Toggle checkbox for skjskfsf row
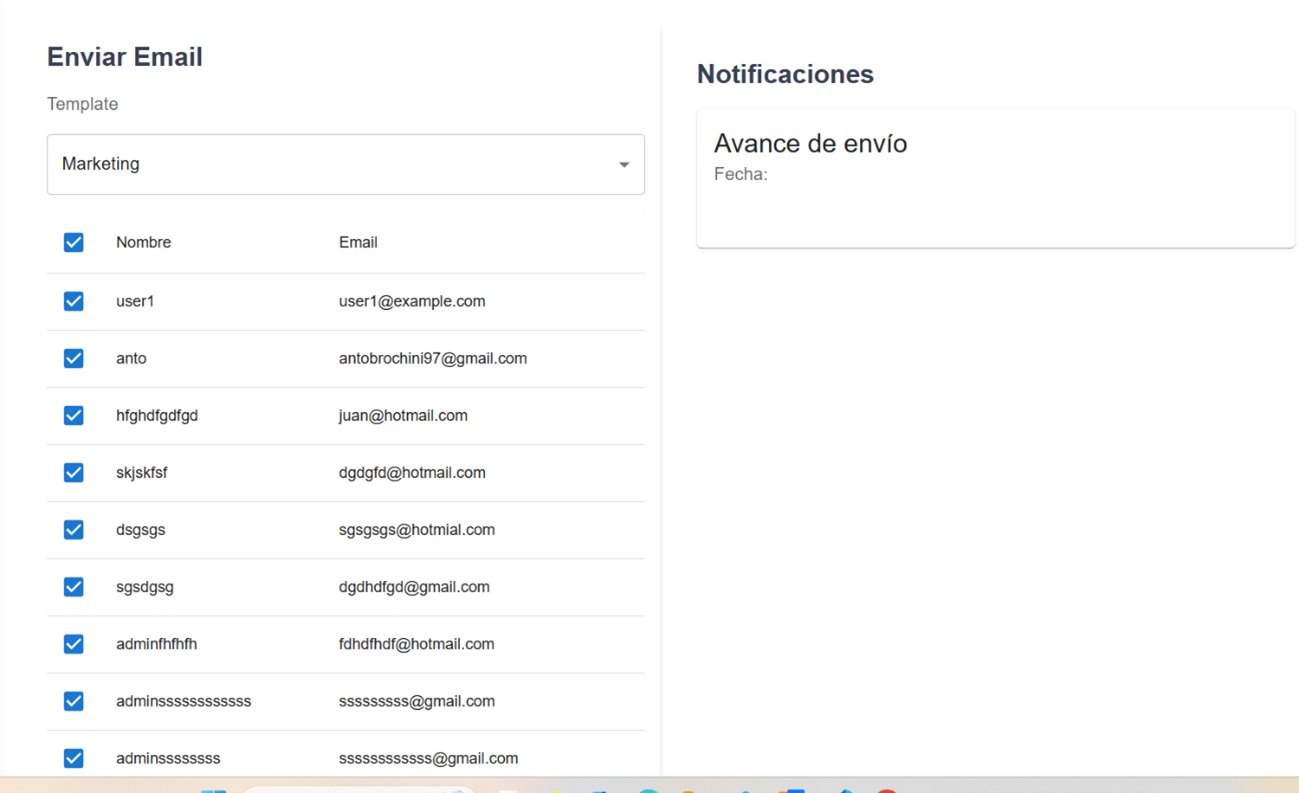The width and height of the screenshot is (1299, 793). point(73,472)
